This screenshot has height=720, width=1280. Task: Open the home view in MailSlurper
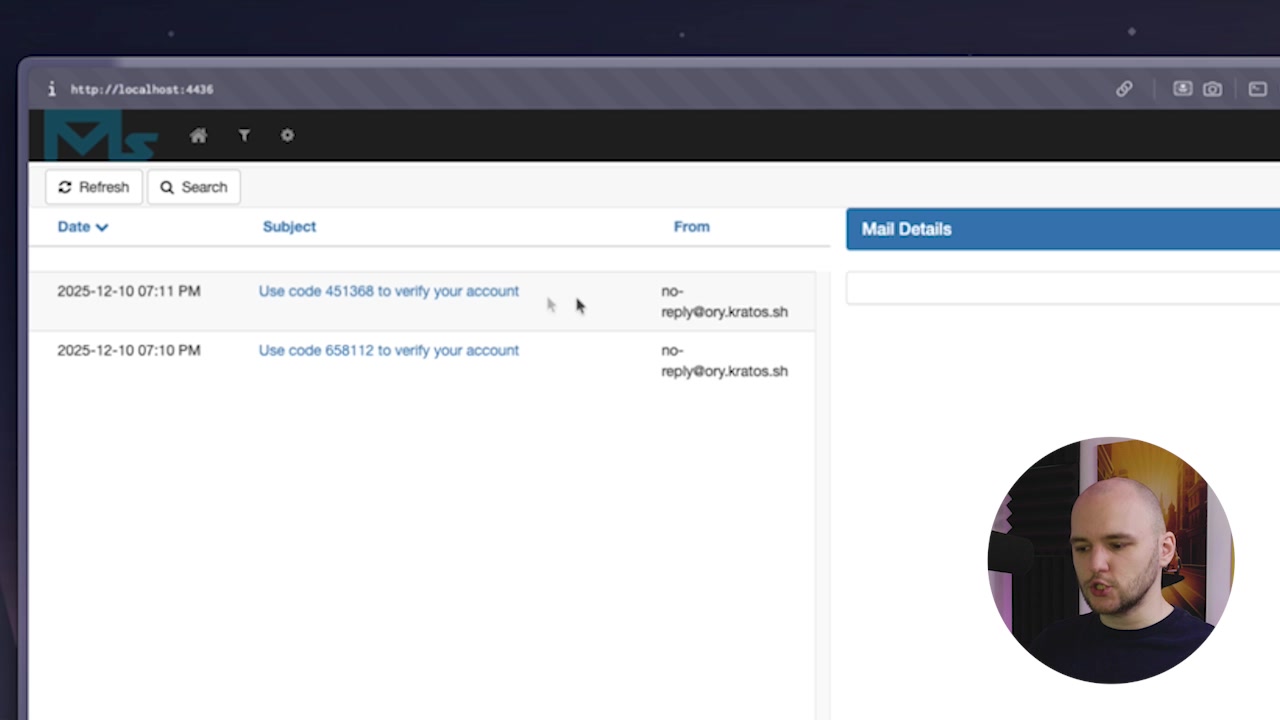[198, 135]
